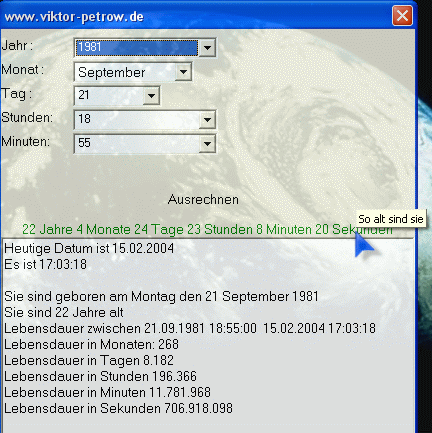Click the minutes field showing 55
432x433 pixels.
click(137, 144)
